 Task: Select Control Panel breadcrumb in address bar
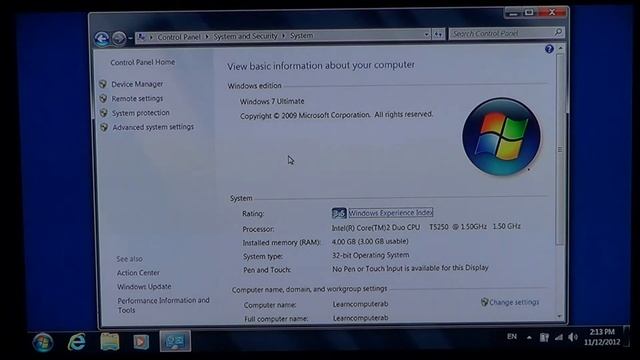click(x=179, y=37)
